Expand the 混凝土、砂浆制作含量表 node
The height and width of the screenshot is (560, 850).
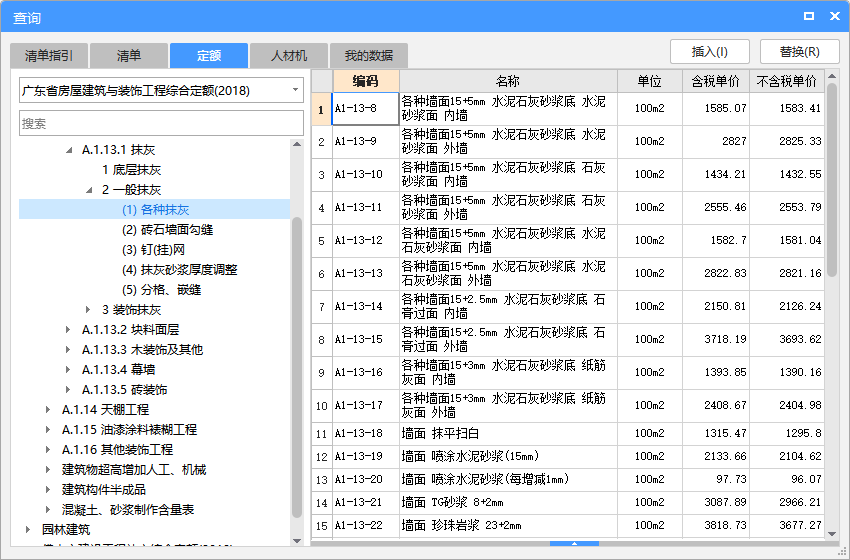(x=48, y=510)
